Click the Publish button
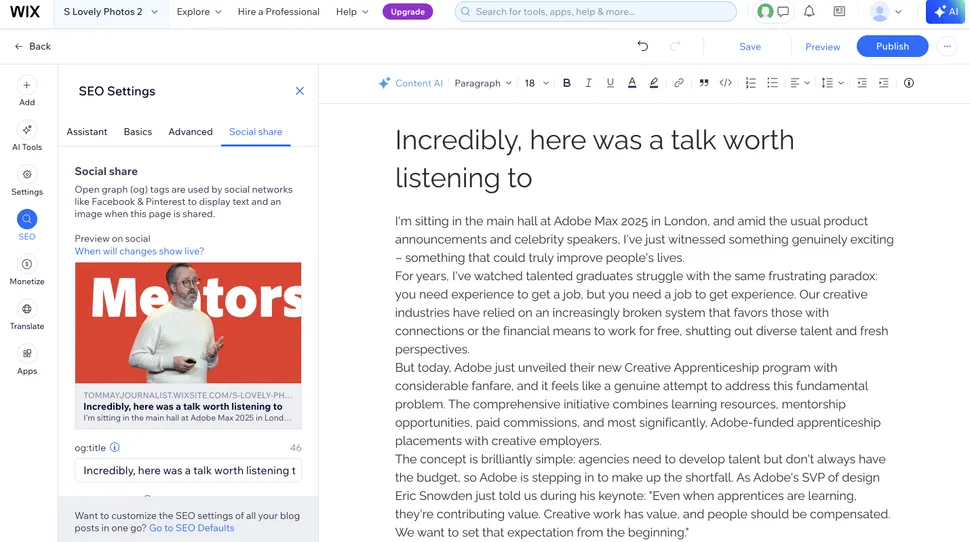970x542 pixels. pos(892,46)
